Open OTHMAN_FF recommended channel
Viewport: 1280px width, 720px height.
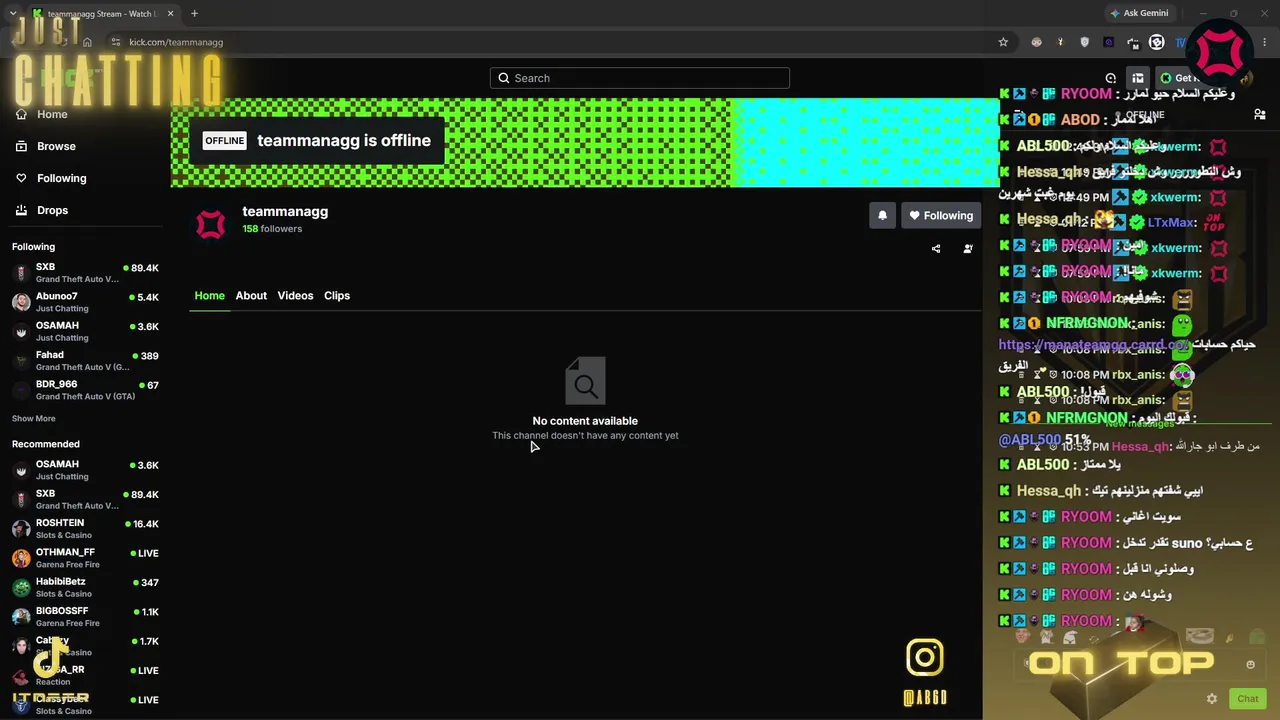click(x=85, y=558)
